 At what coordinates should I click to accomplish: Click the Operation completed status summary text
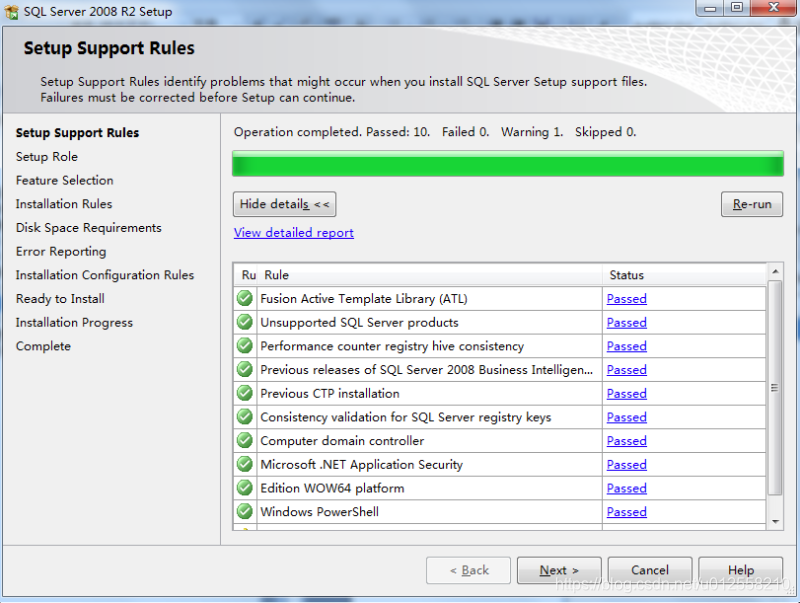click(435, 132)
